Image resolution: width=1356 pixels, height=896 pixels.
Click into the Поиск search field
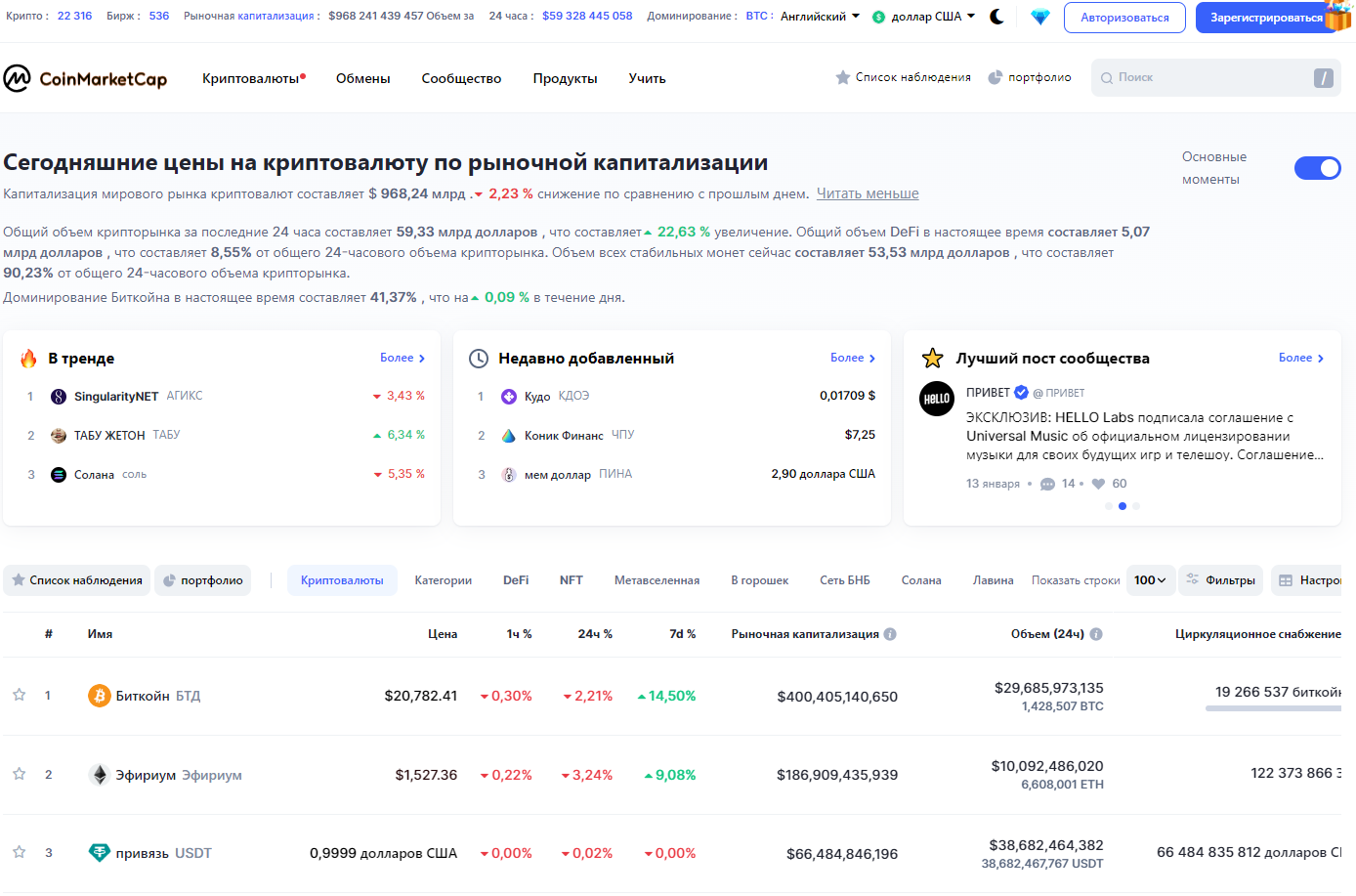(1207, 77)
